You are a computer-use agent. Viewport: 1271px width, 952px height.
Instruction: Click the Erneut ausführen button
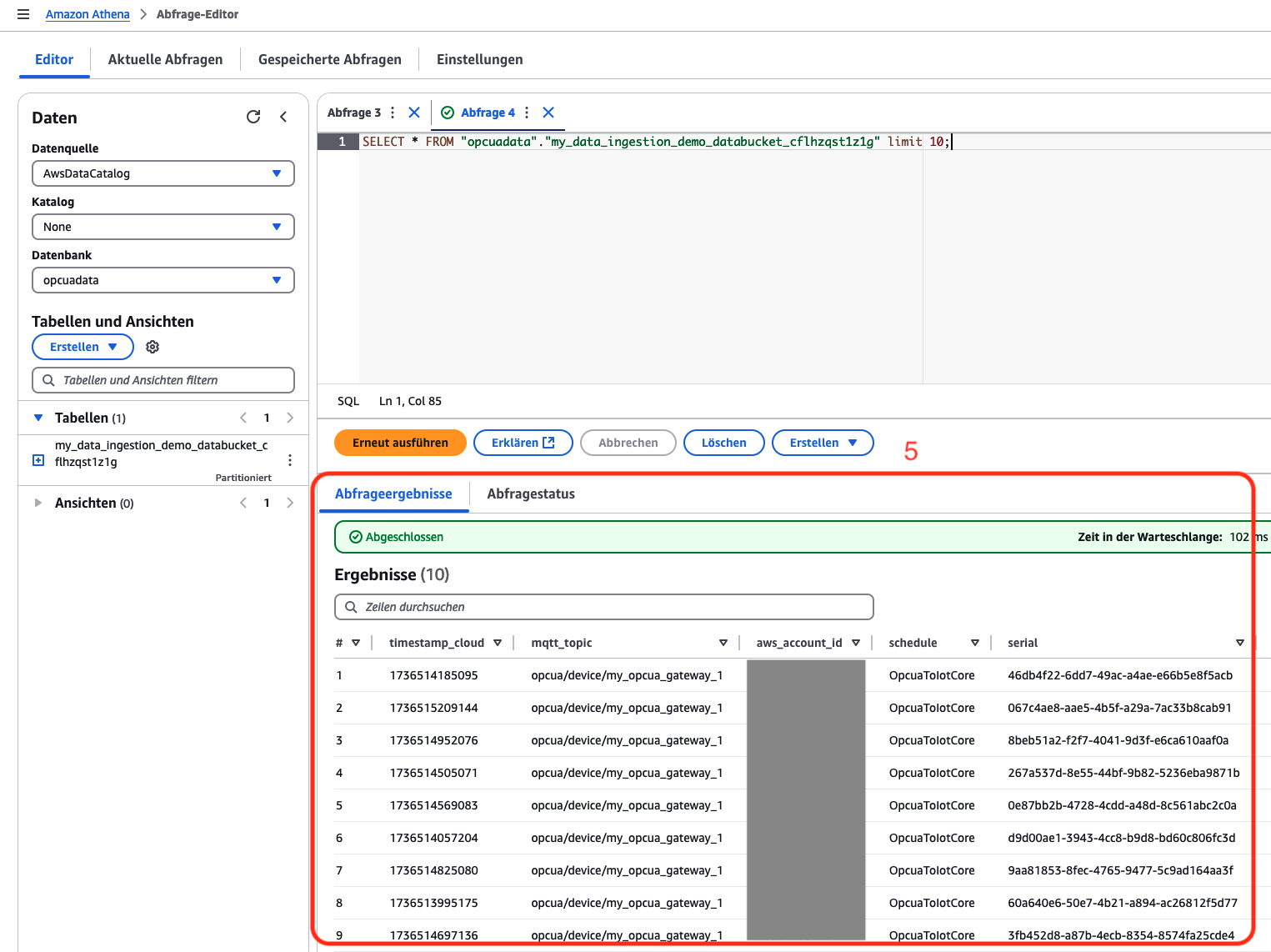(400, 443)
